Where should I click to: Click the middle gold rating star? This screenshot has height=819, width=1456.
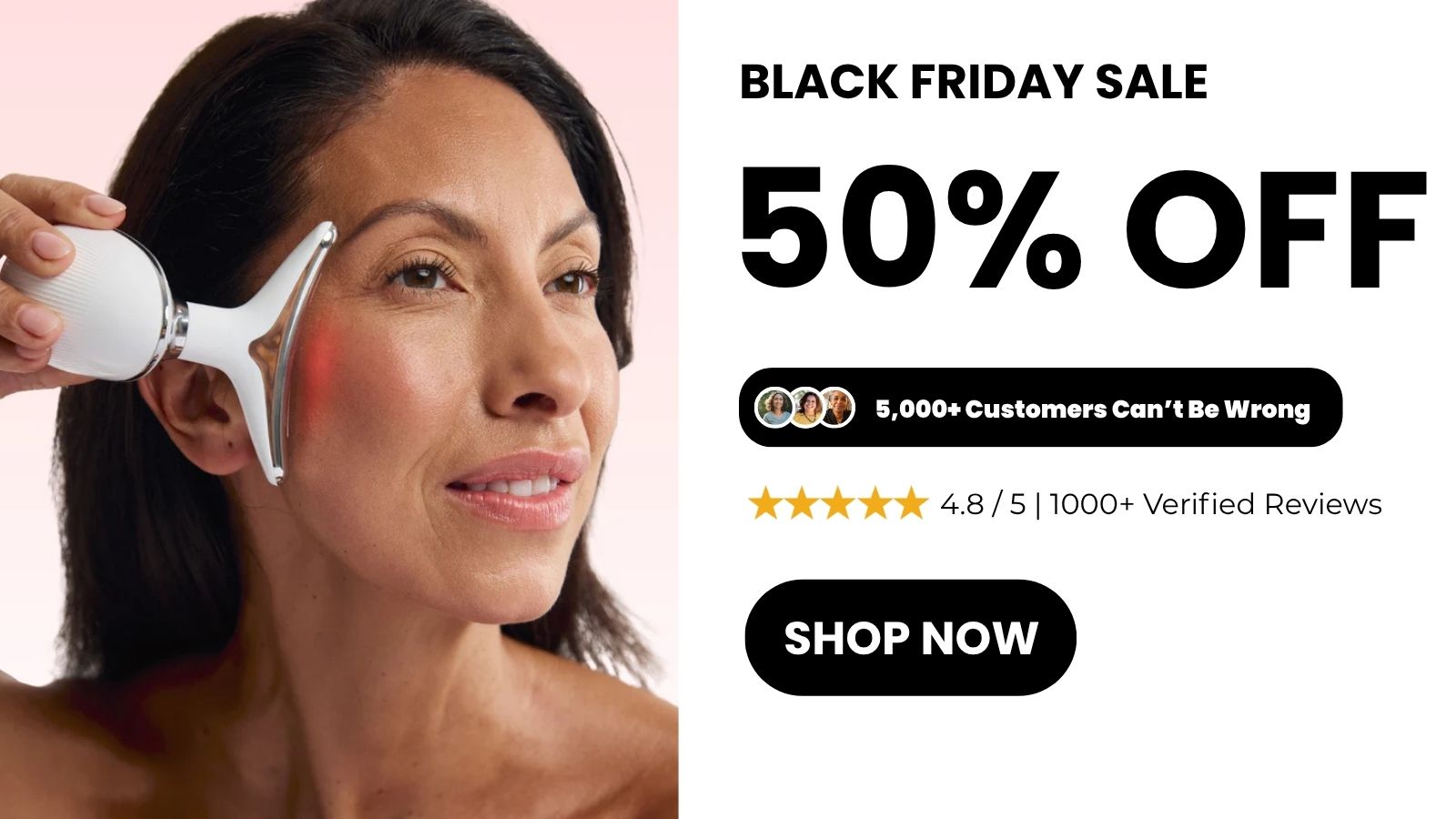click(837, 503)
